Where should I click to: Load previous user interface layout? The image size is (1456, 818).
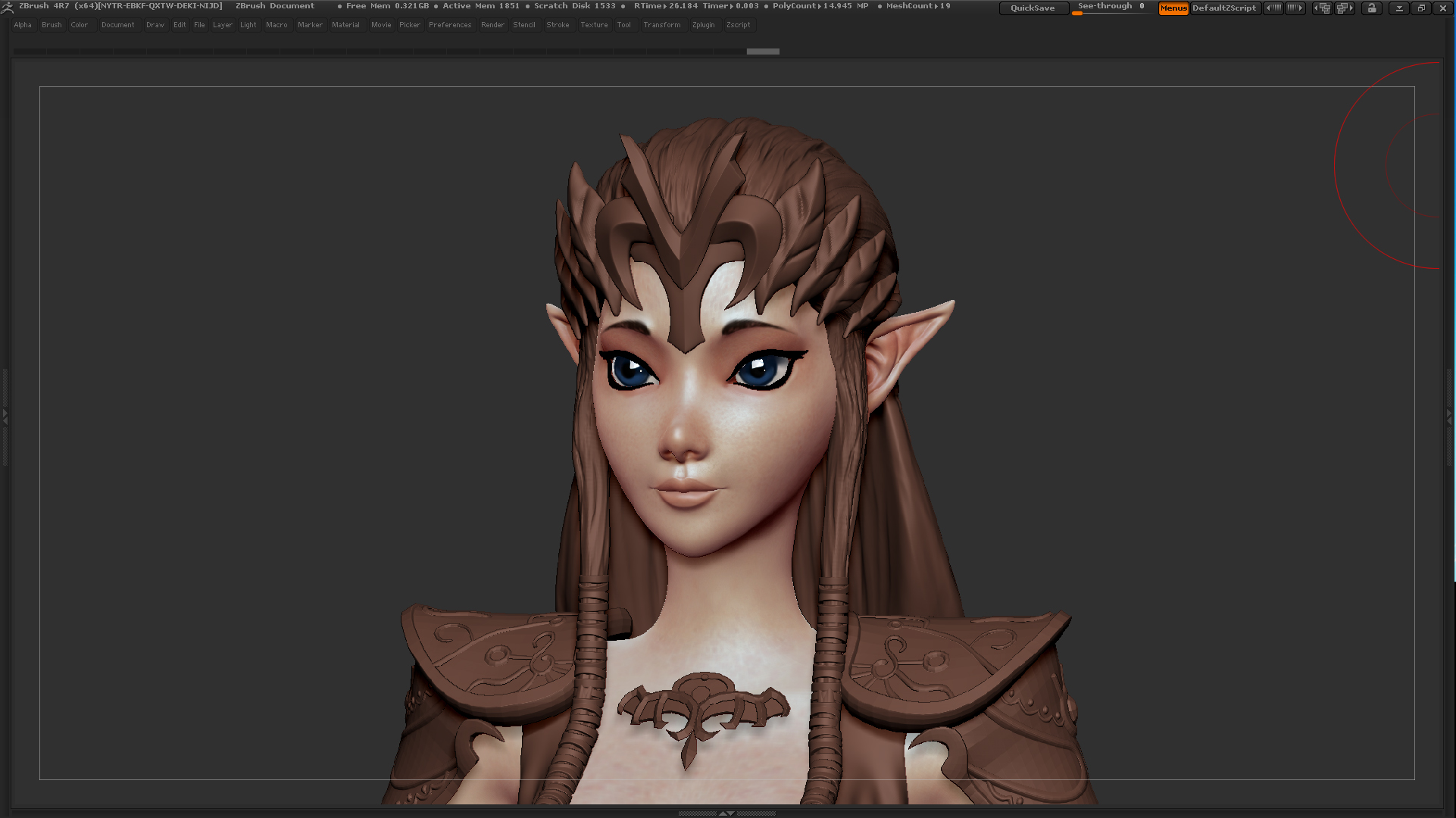click(1322, 8)
